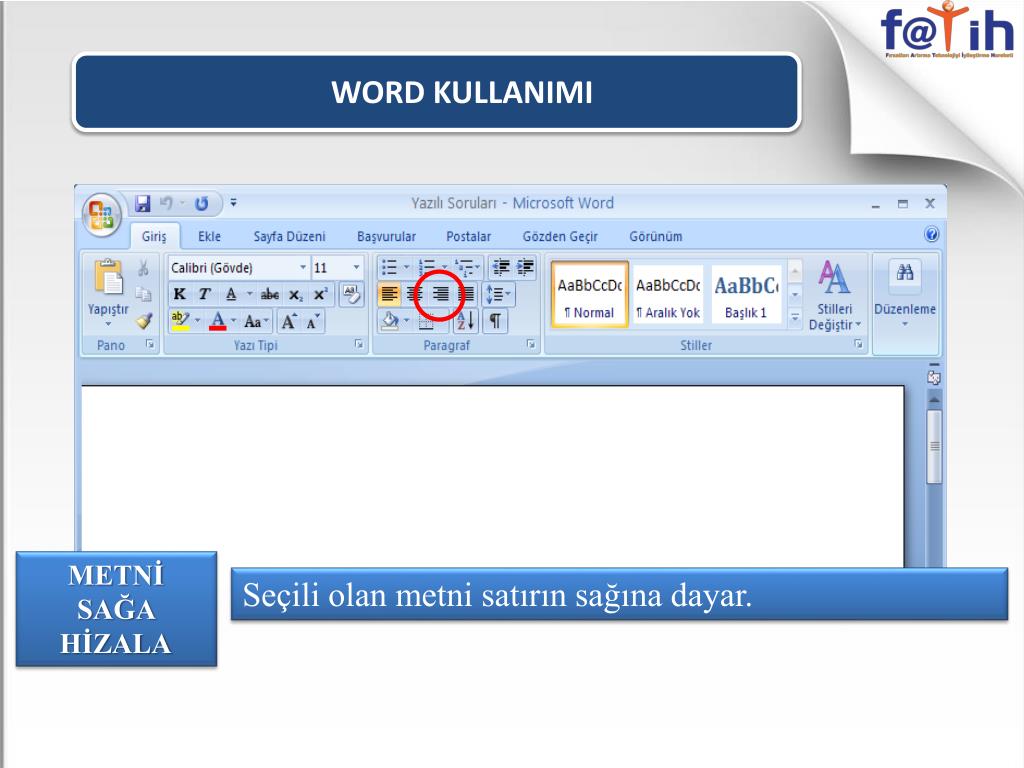Toggle show paragraph marks ¶
1024x768 pixels.
point(496,321)
